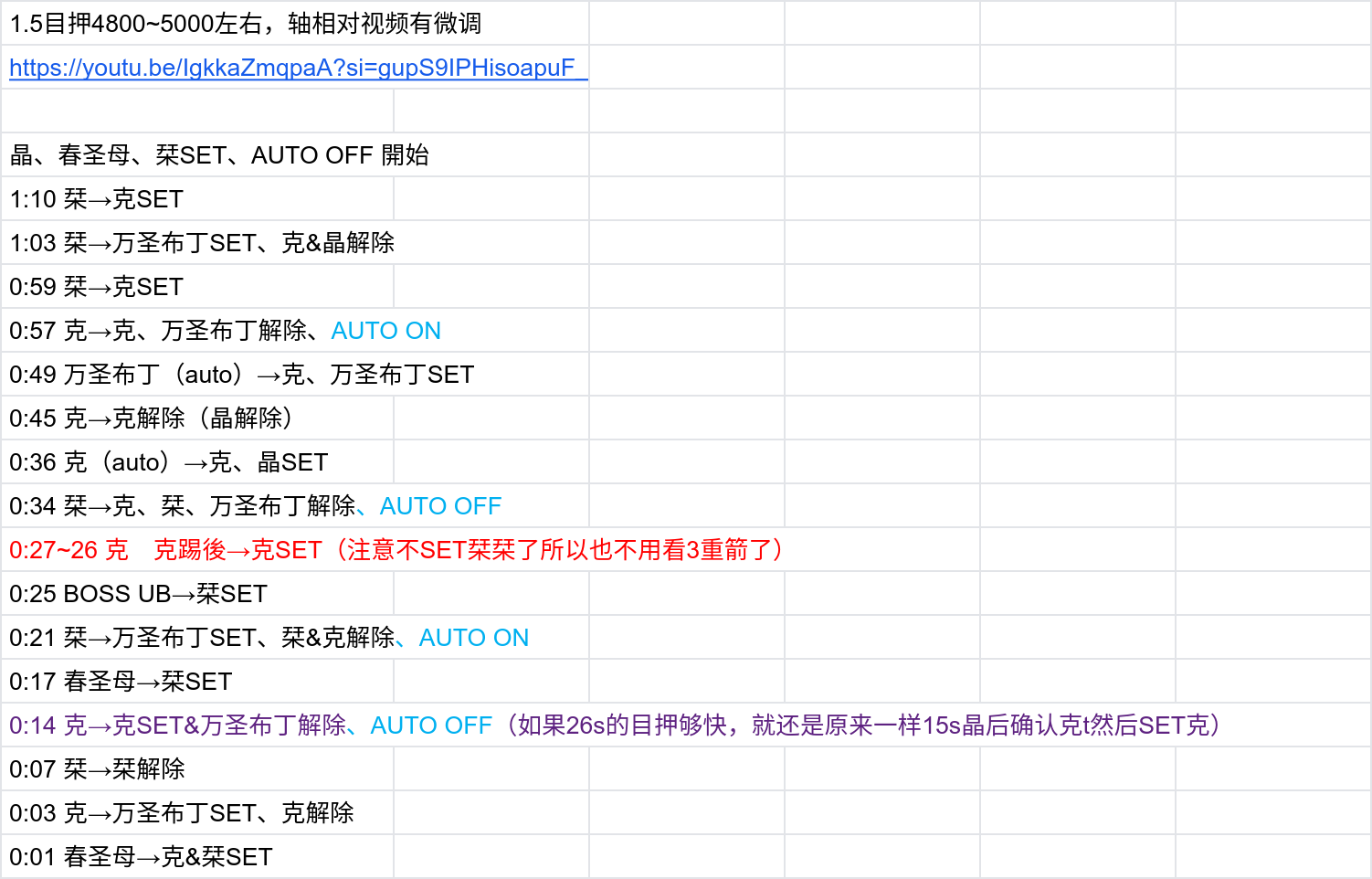Select the 0:59 栞→克SET cell

click(x=97, y=287)
